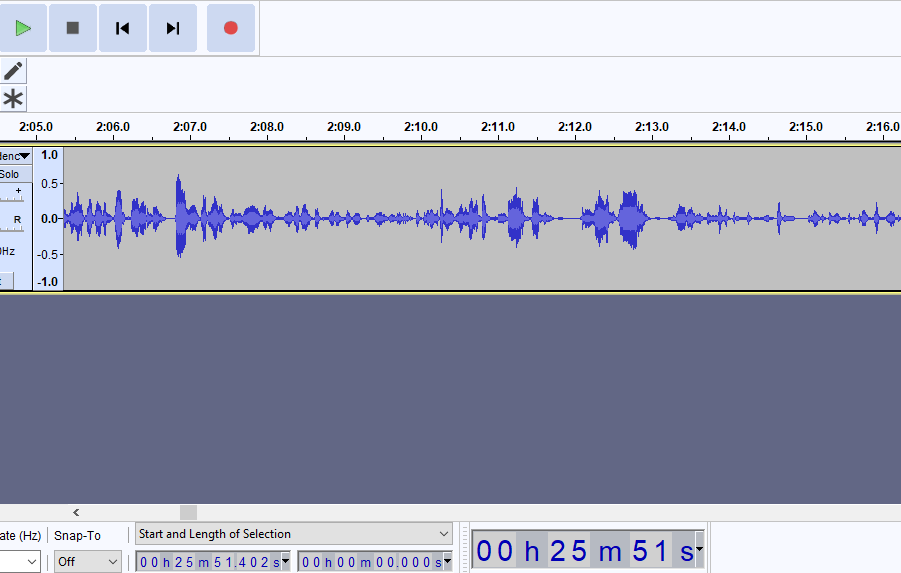Click the 2:07.0 mark on the timeline ruler
Viewport: 901px width, 573px height.
tap(190, 127)
